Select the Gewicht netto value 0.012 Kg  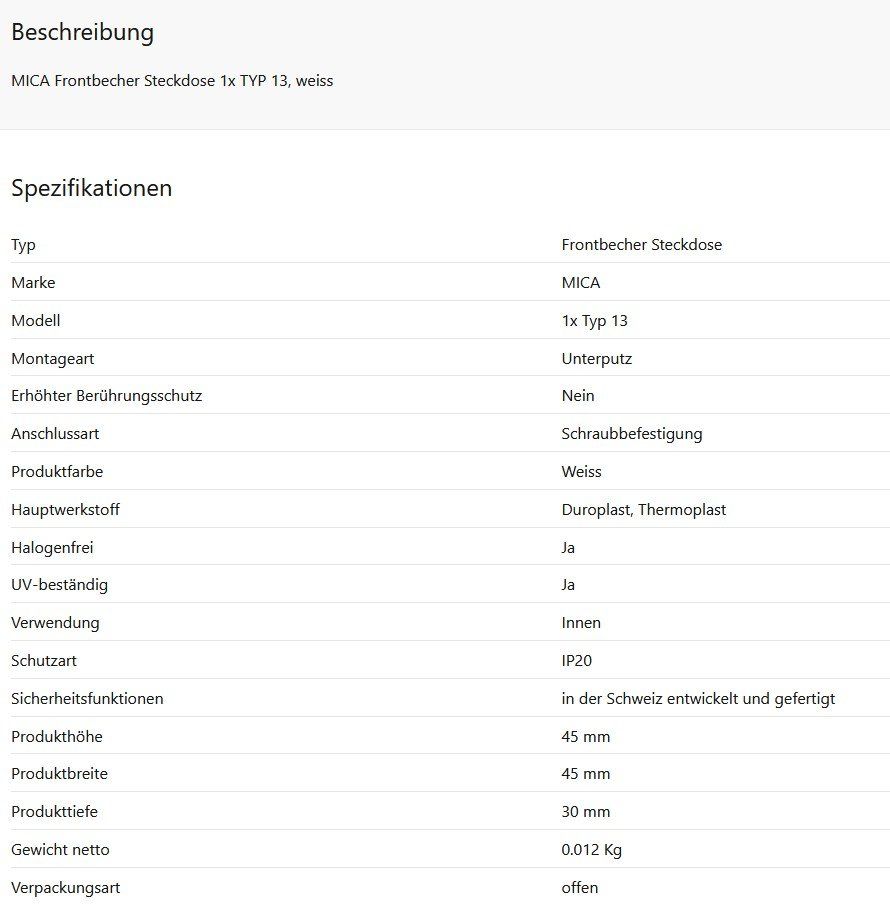tap(592, 849)
